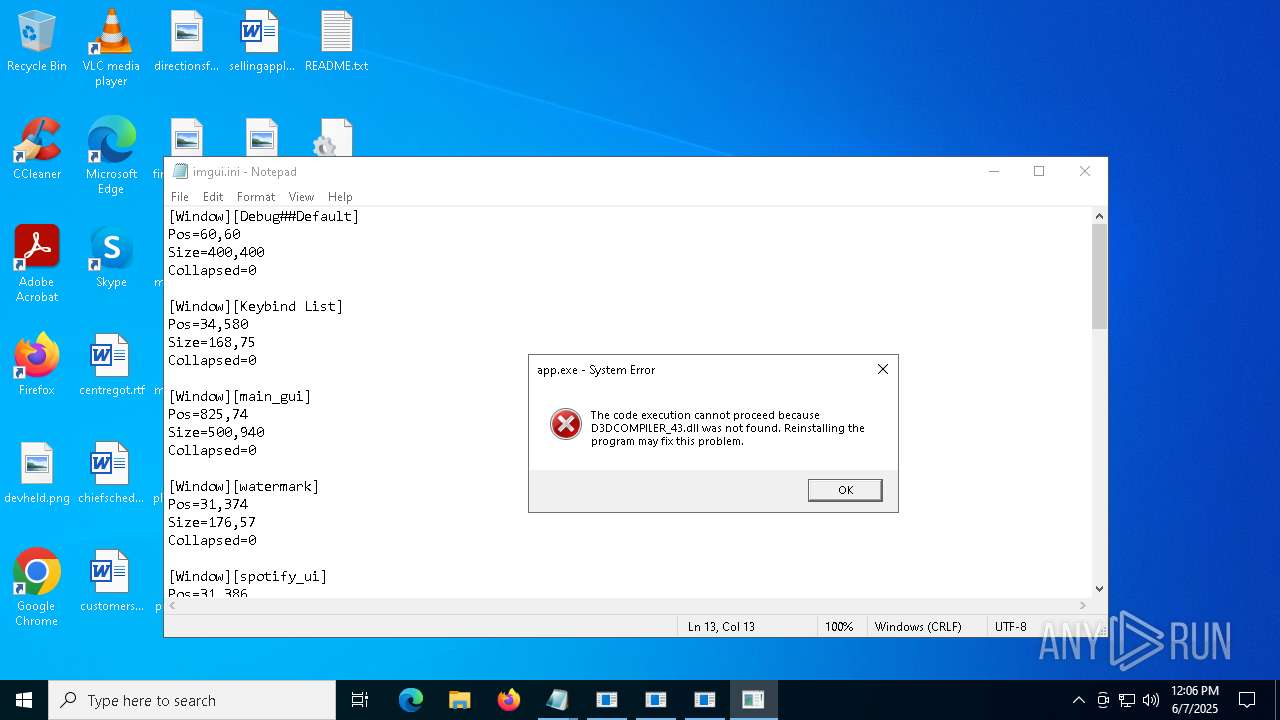Close the app.exe System Error dialog
The height and width of the screenshot is (720, 1280).
click(x=882, y=369)
